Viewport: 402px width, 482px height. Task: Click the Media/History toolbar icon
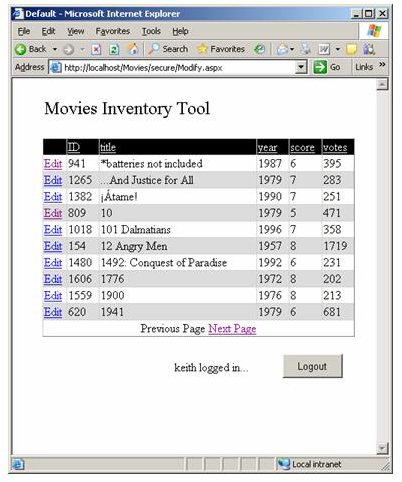pyautogui.click(x=259, y=49)
